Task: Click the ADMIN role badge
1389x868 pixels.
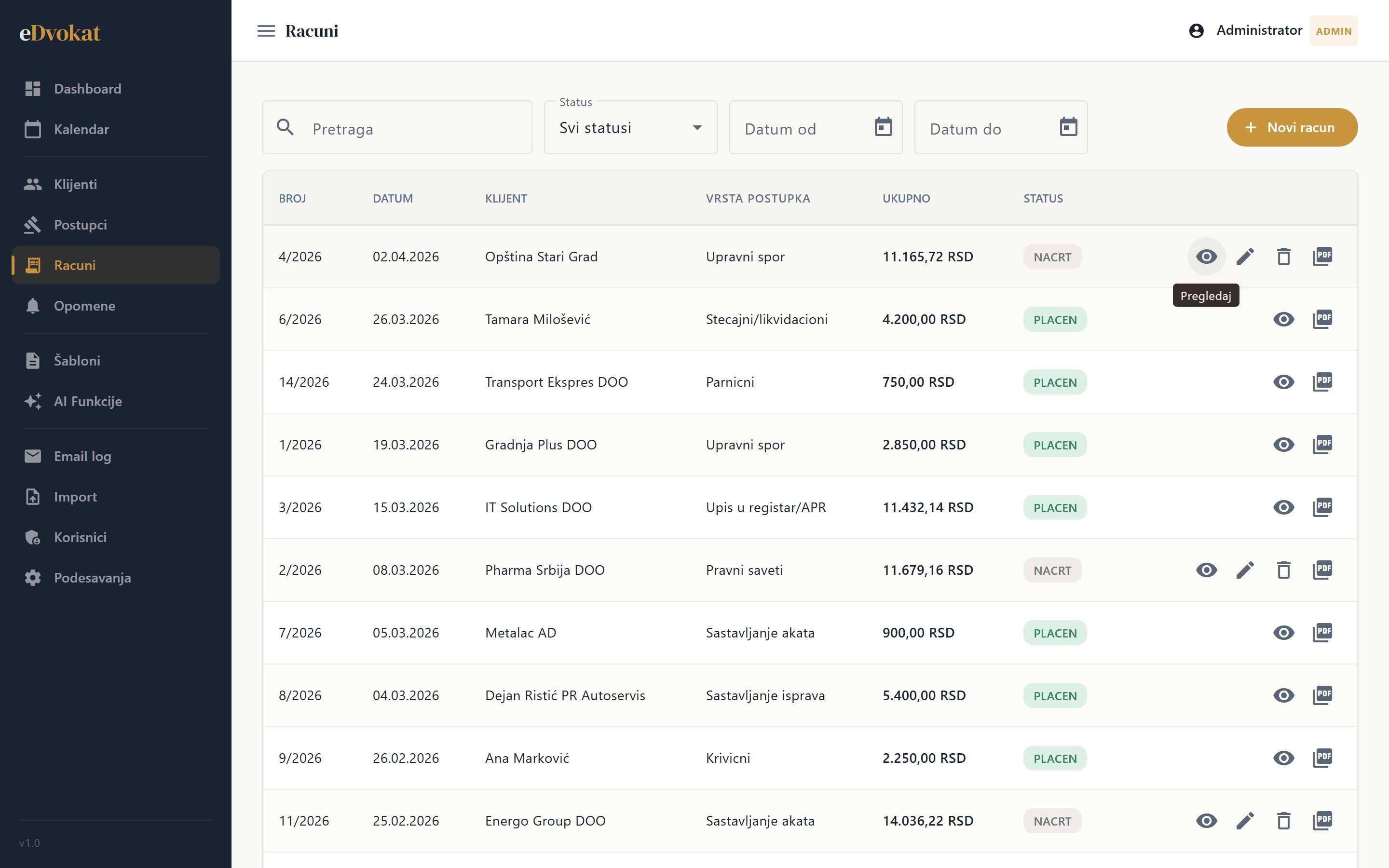Action: (1334, 31)
